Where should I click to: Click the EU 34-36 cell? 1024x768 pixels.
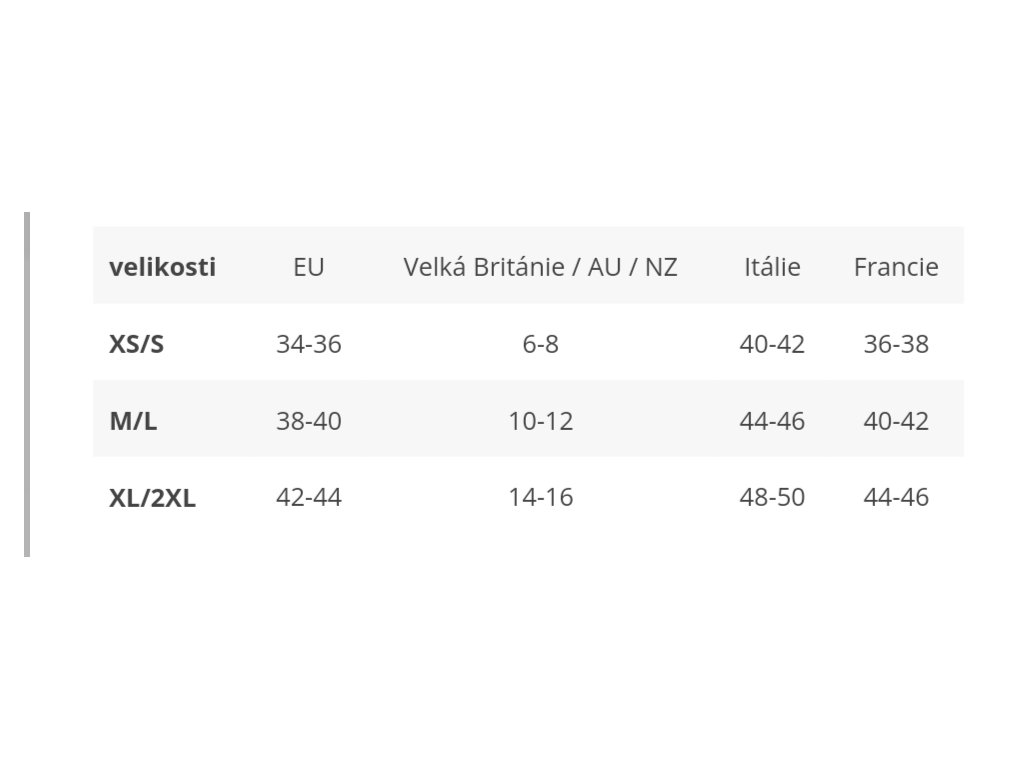[x=308, y=344]
